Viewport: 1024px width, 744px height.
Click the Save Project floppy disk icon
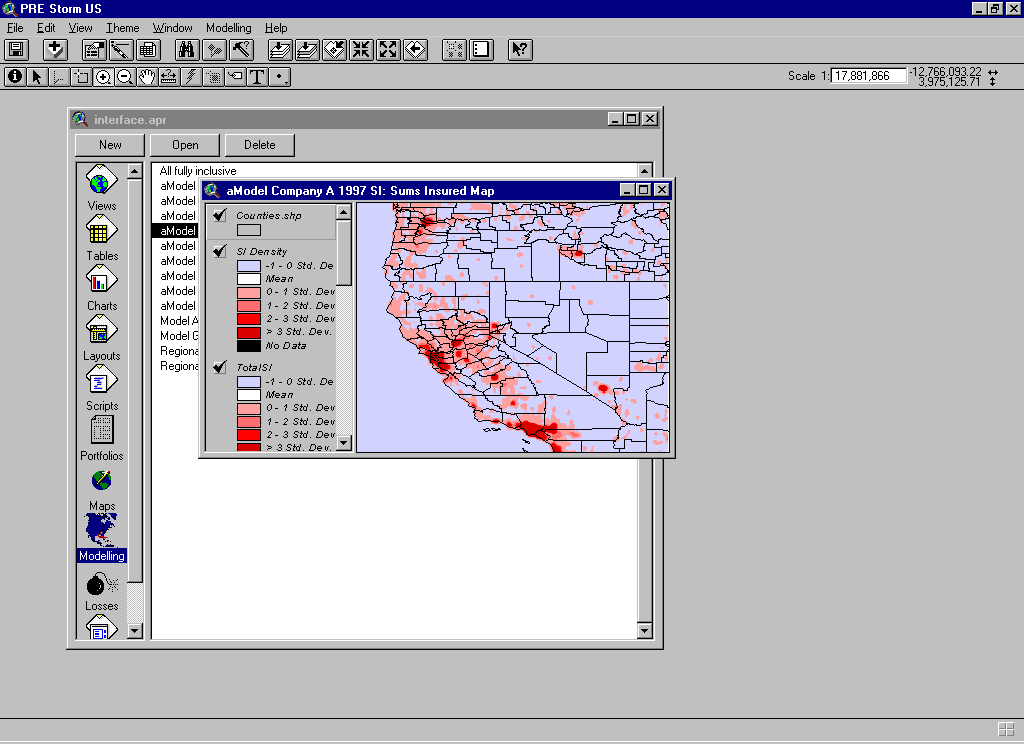(17, 49)
